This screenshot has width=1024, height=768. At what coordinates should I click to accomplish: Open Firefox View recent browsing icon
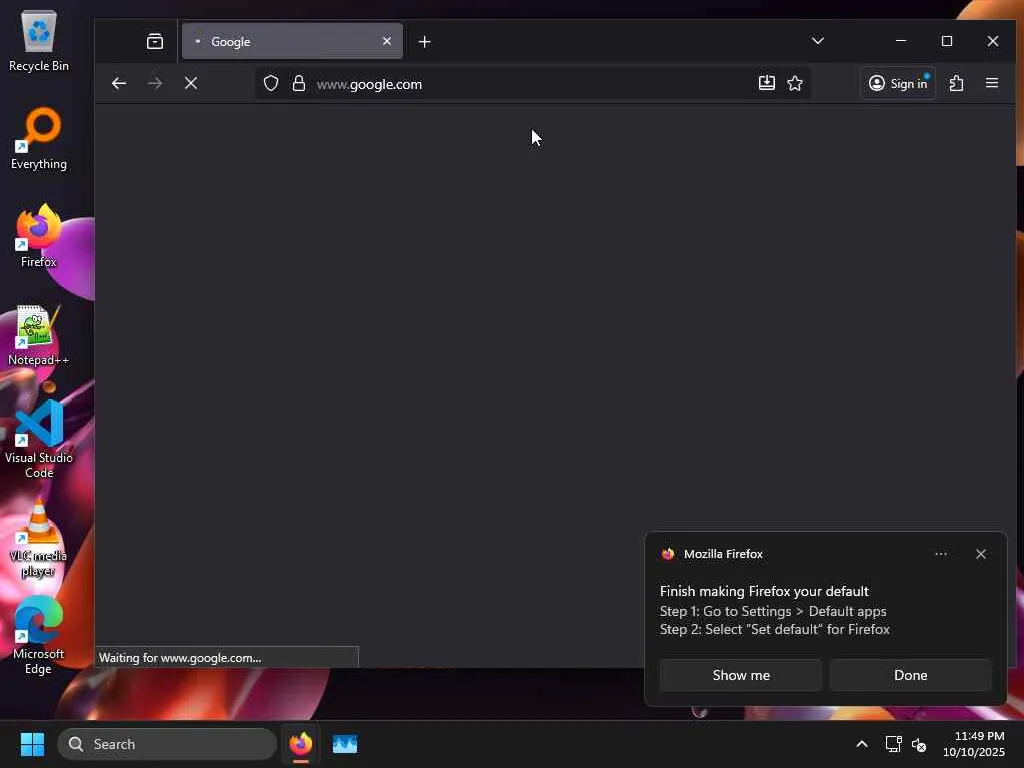pyautogui.click(x=155, y=42)
